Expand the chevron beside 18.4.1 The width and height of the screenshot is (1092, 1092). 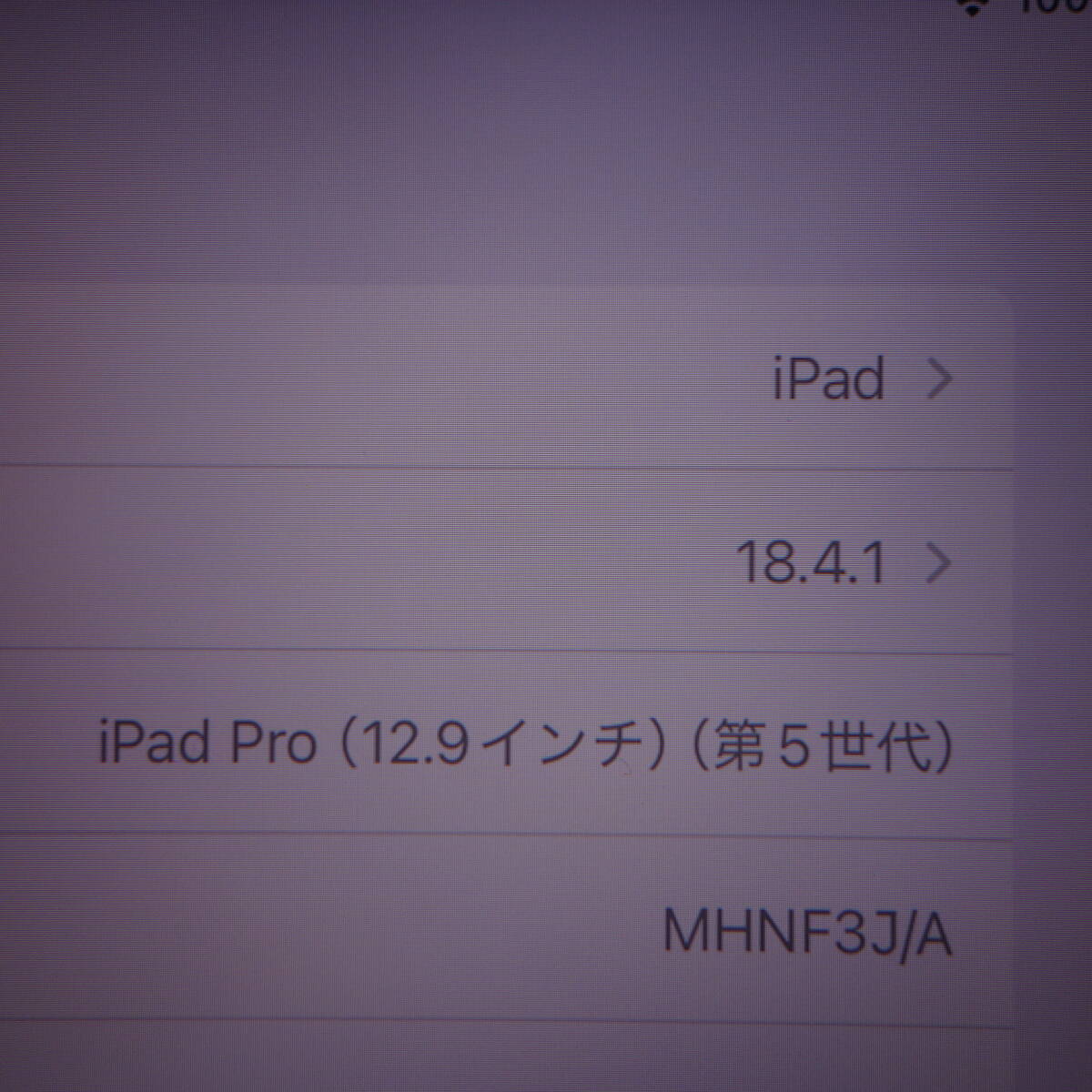938,563
